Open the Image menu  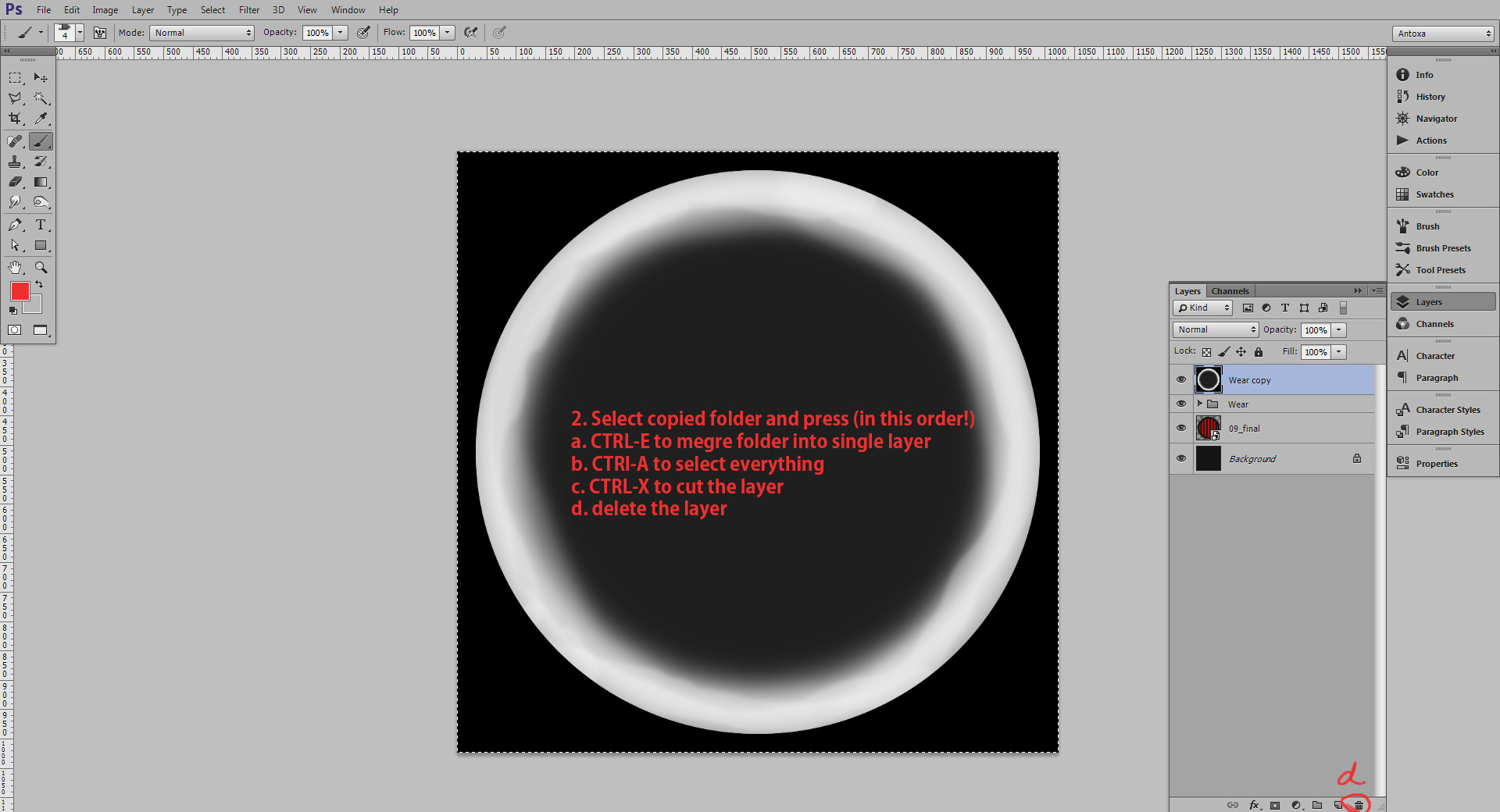(x=105, y=10)
